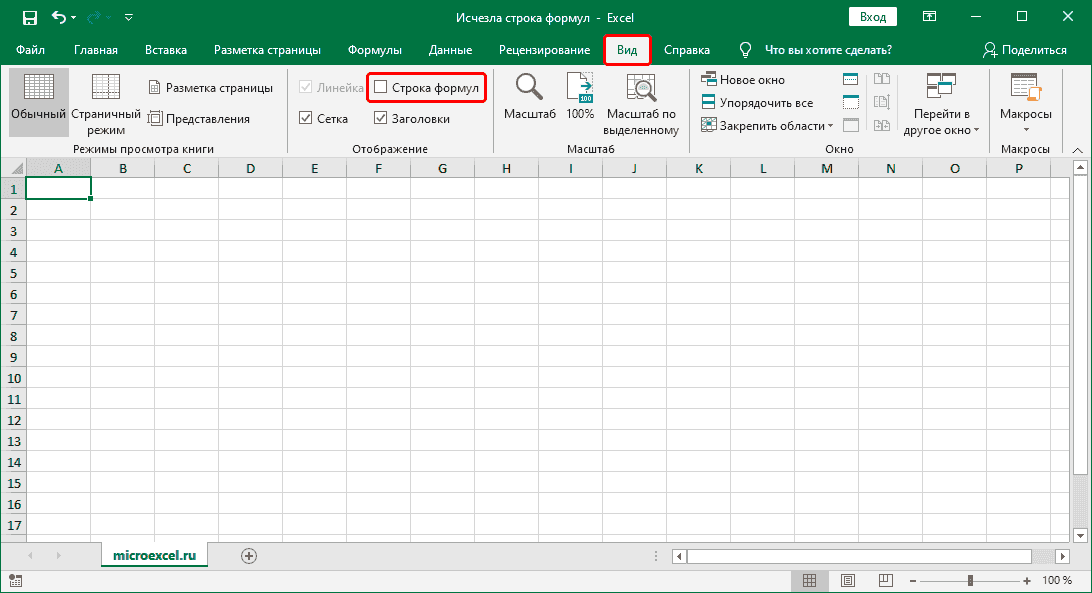Click the Undo arrow icon
Screen dimensions: 1092x593
60,17
